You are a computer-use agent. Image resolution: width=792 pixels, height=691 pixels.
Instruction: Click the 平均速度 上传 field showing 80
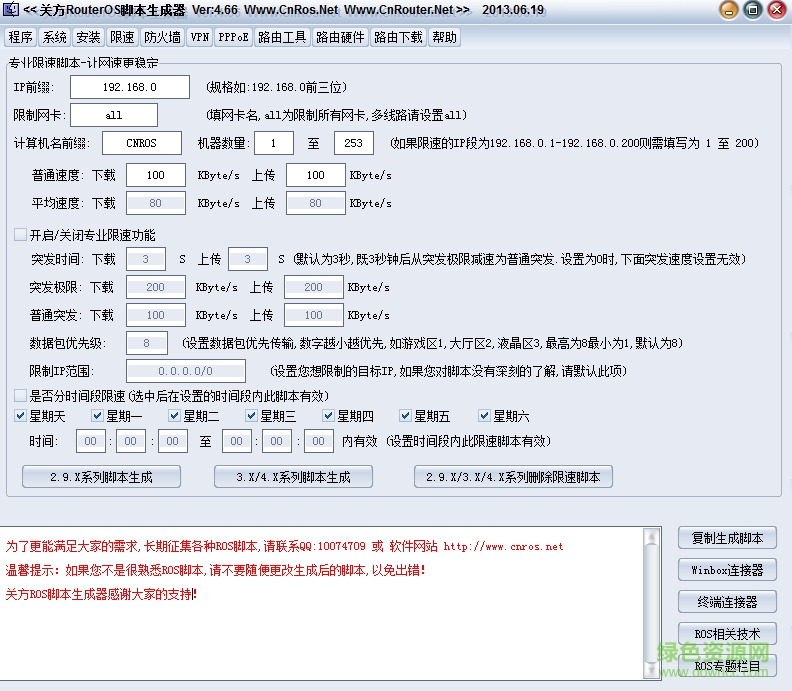316,203
